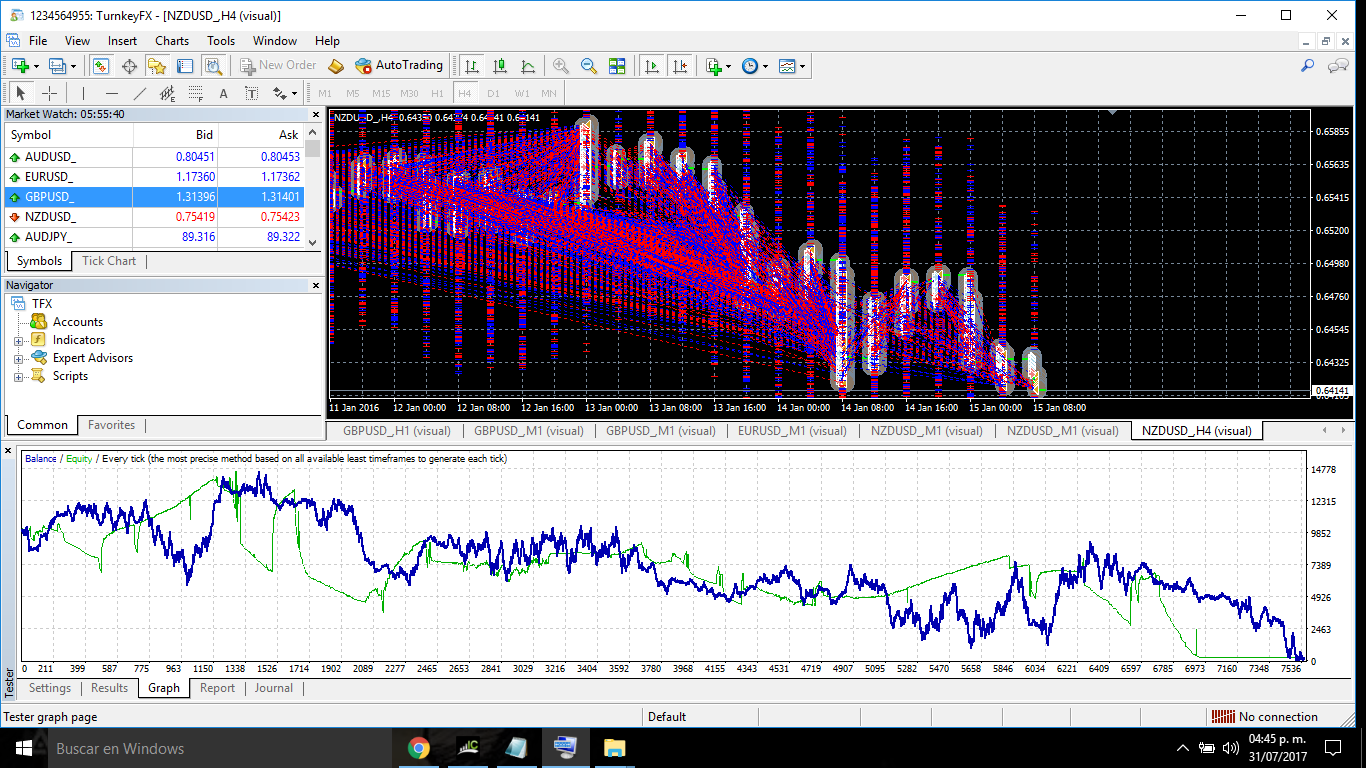Click the search magnifier icon top right
This screenshot has width=1366, height=768.
point(1307,66)
